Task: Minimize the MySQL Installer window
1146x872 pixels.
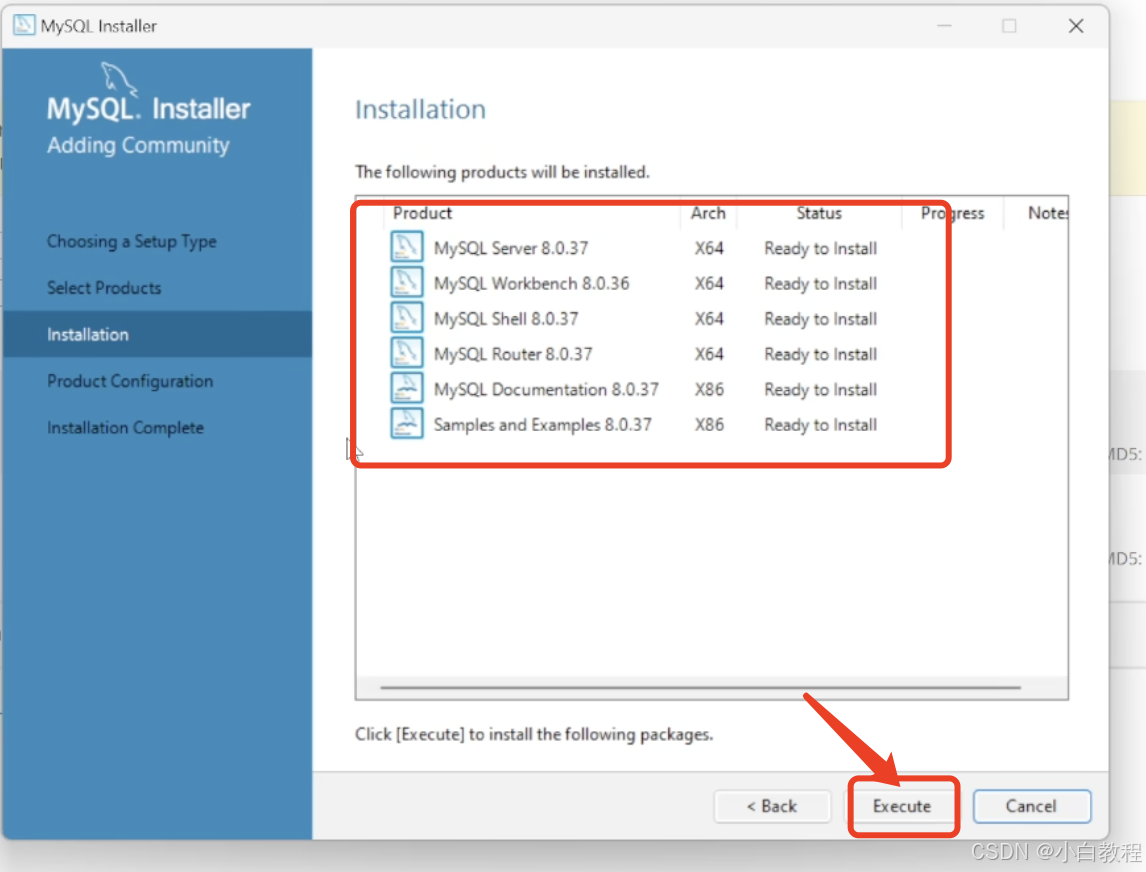Action: [944, 26]
